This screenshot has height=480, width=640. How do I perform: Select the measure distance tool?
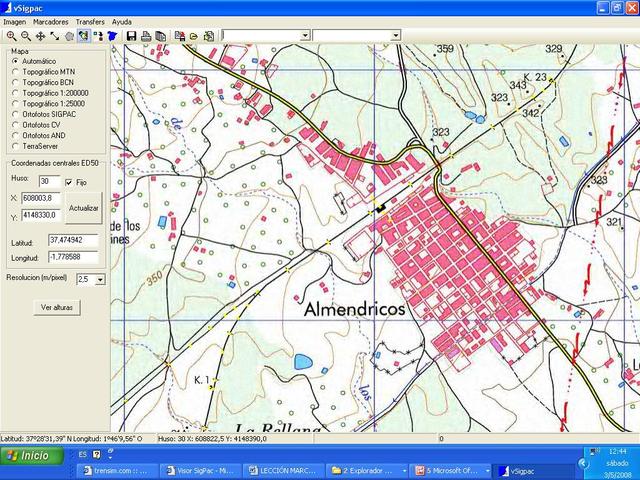coord(54,36)
